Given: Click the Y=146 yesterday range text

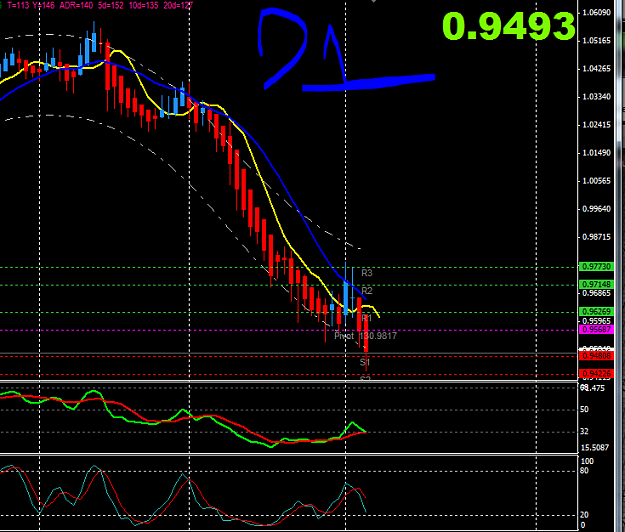Looking at the screenshot, I should point(43,5).
